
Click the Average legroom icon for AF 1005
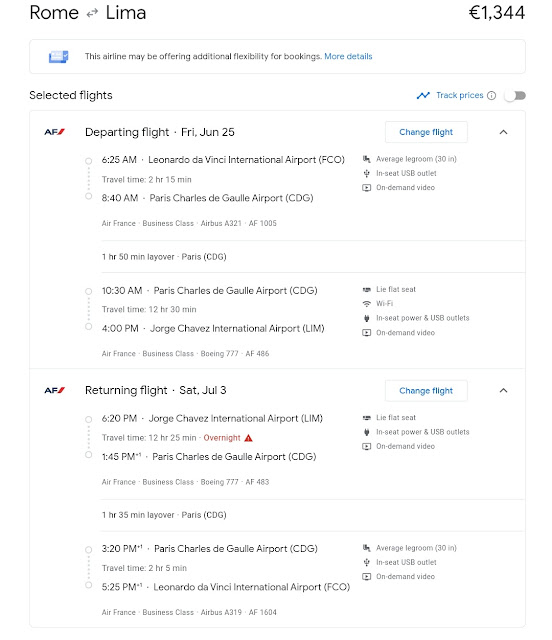[x=367, y=159]
